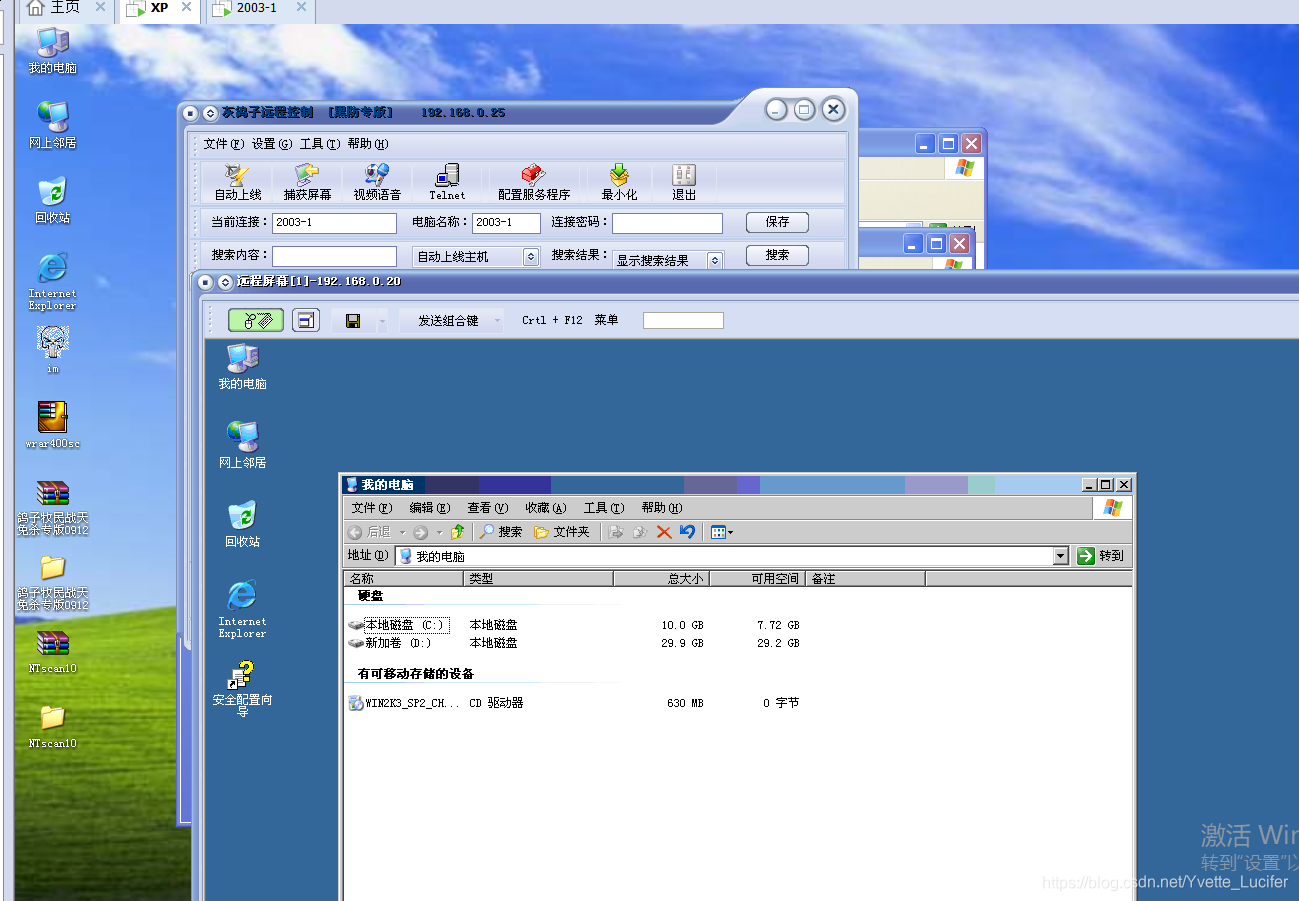Image resolution: width=1299 pixels, height=901 pixels.
Task: Click the 搜索 search icon in explorer toolbar
Action: click(501, 532)
